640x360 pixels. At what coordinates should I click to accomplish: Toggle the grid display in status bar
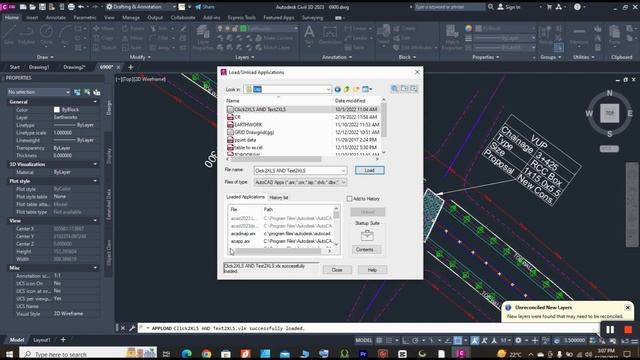click(379, 340)
